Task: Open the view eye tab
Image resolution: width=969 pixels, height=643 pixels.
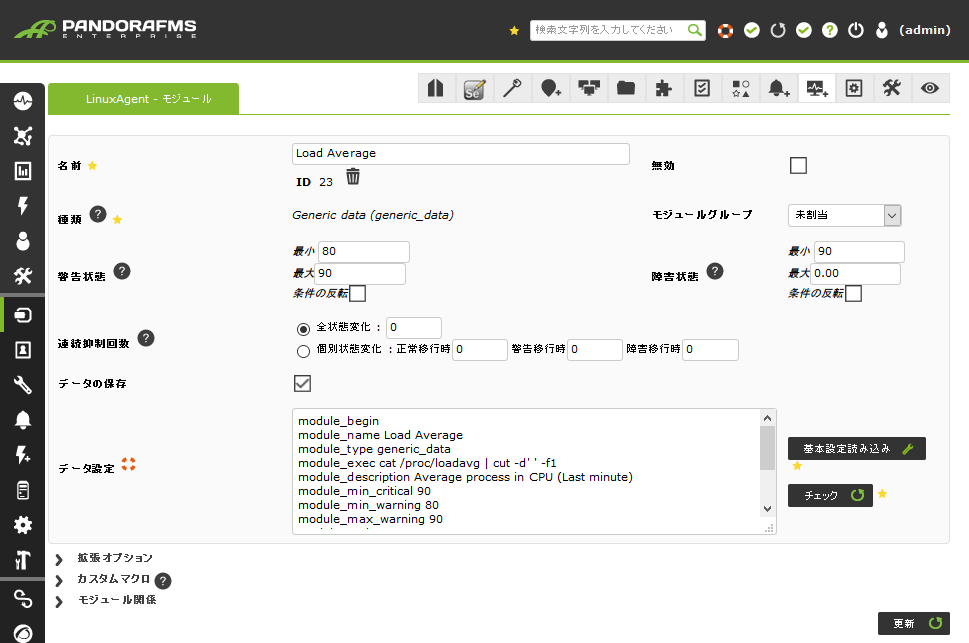Action: [929, 88]
